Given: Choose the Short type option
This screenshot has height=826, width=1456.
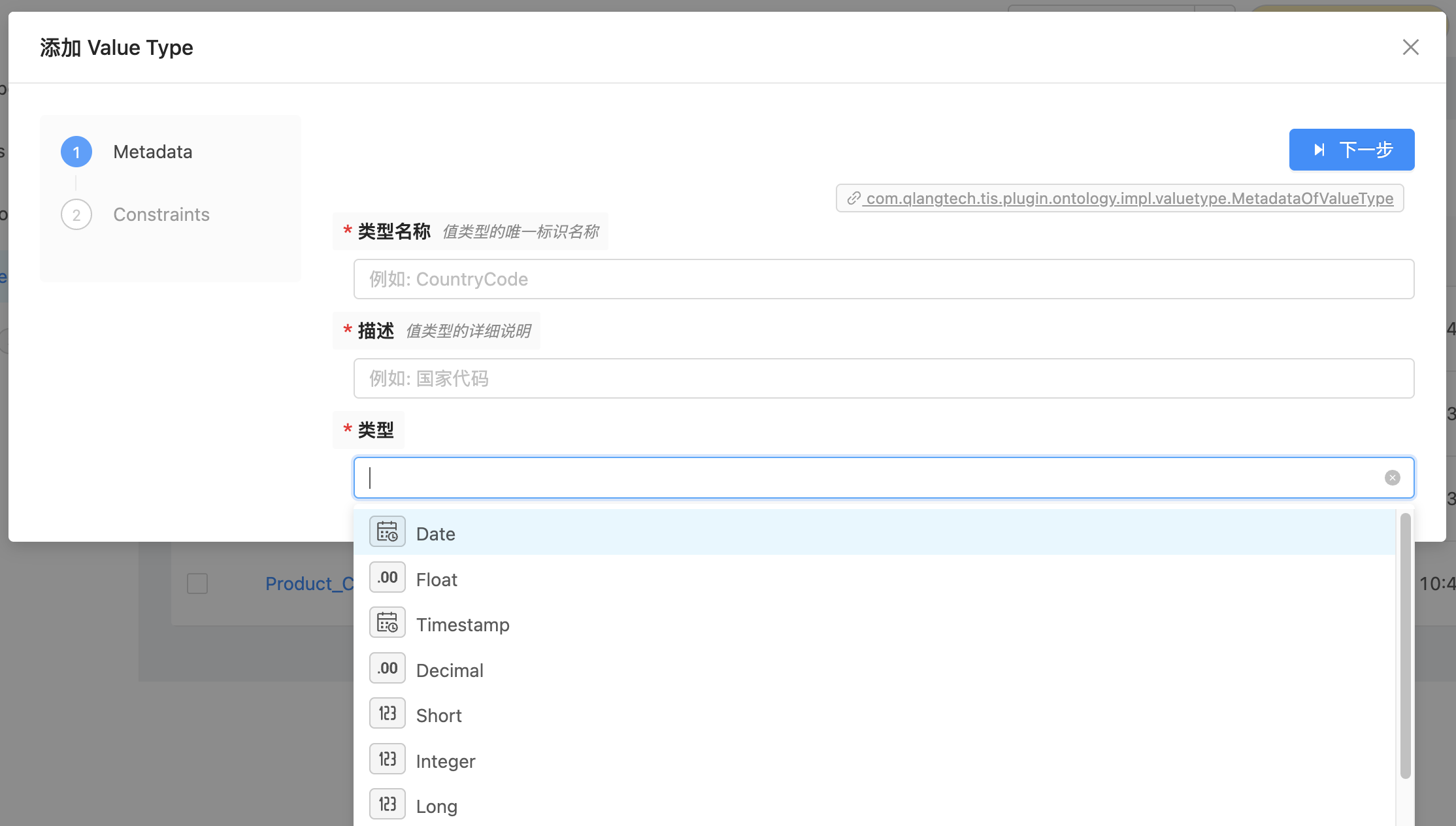Looking at the screenshot, I should pos(874,715).
